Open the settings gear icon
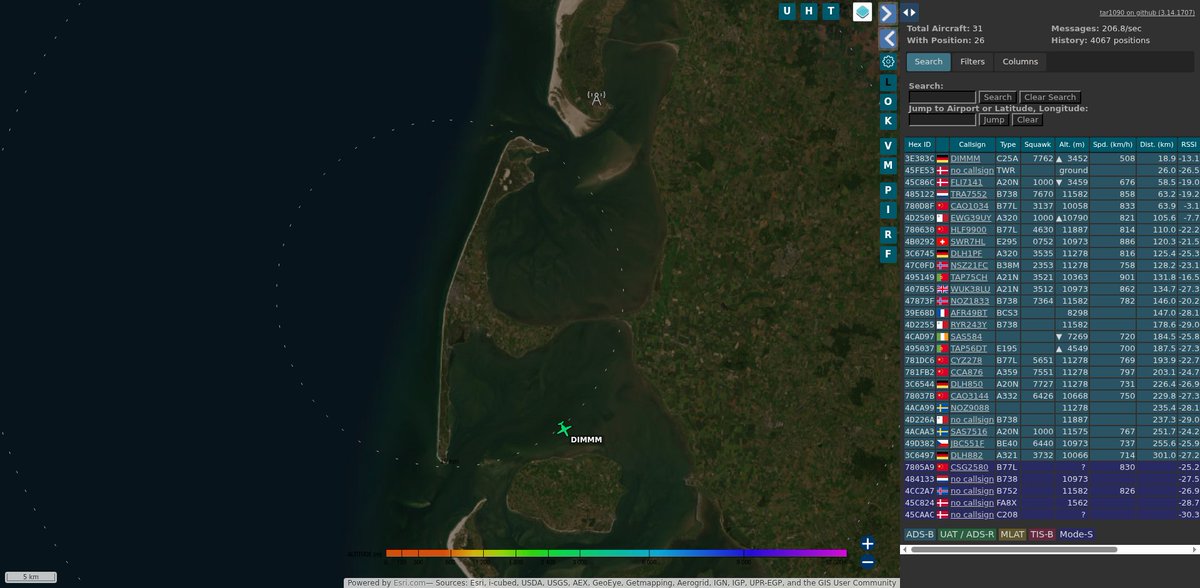The width and height of the screenshot is (1200, 588). [x=888, y=61]
